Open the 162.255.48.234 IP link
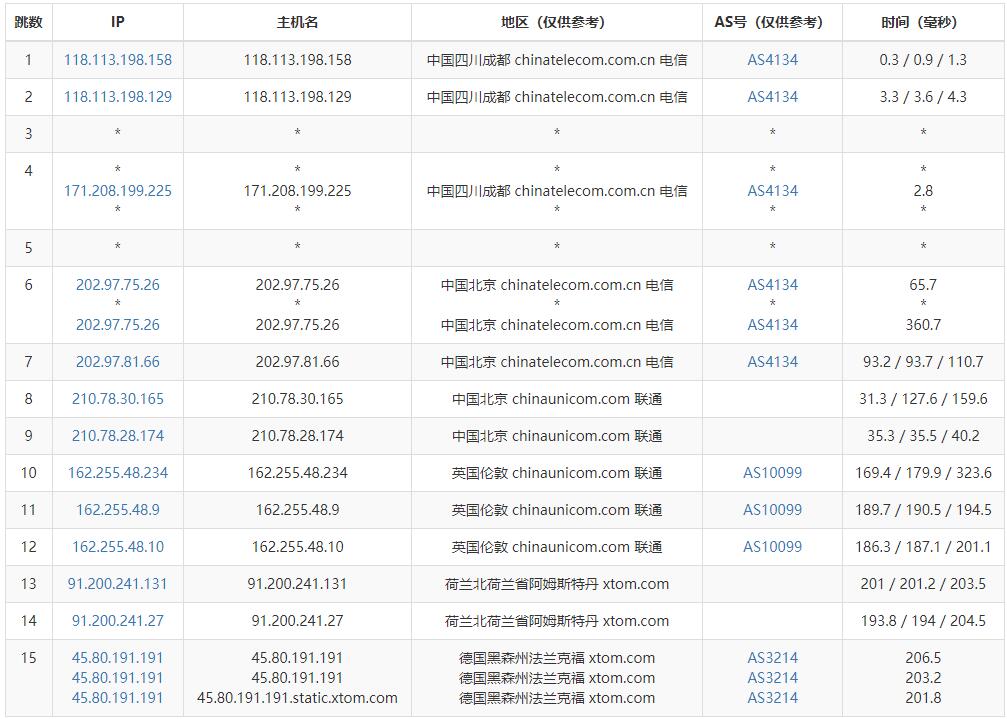The image size is (1007, 719). click(118, 473)
